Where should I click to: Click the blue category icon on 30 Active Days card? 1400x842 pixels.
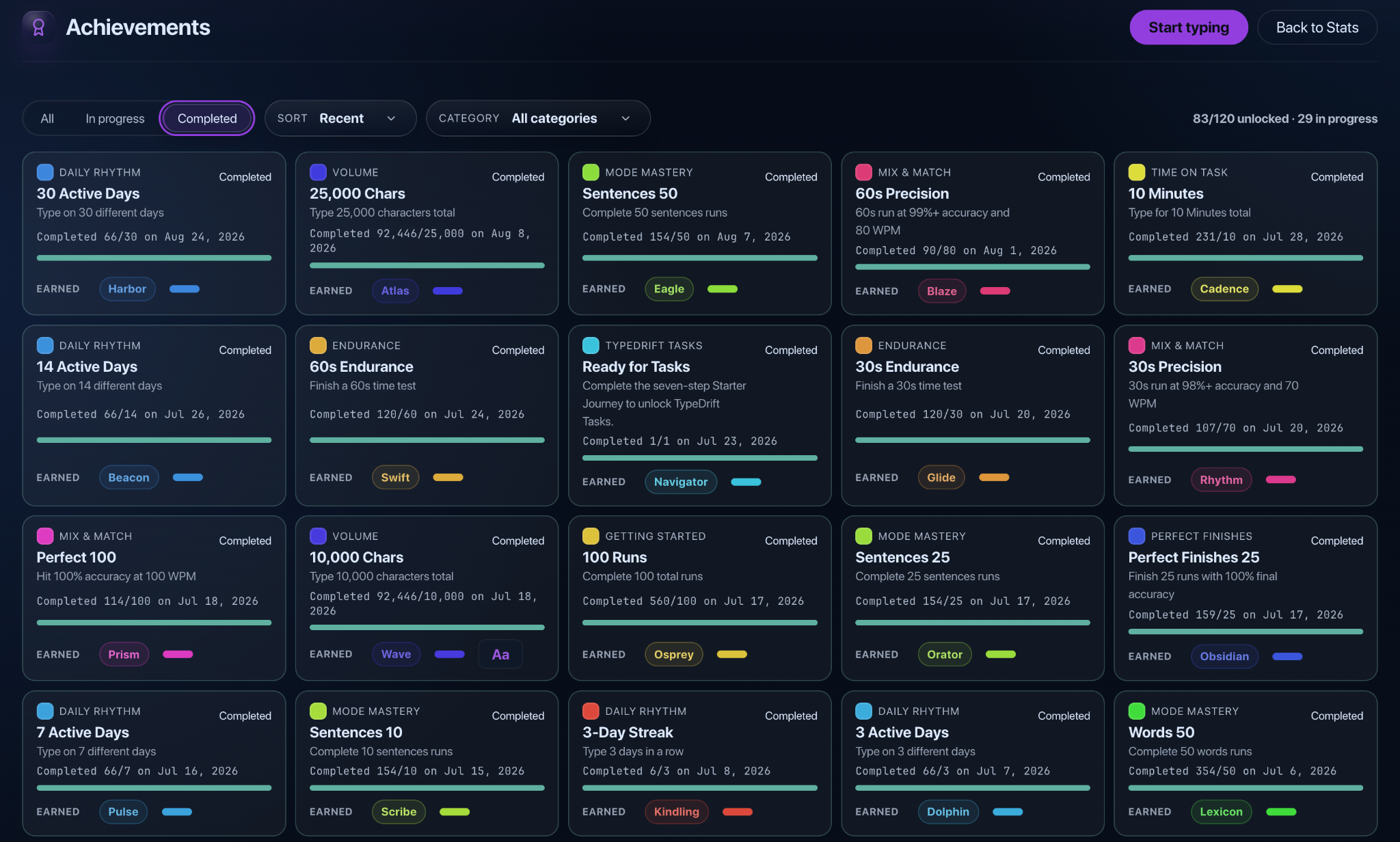pos(45,172)
